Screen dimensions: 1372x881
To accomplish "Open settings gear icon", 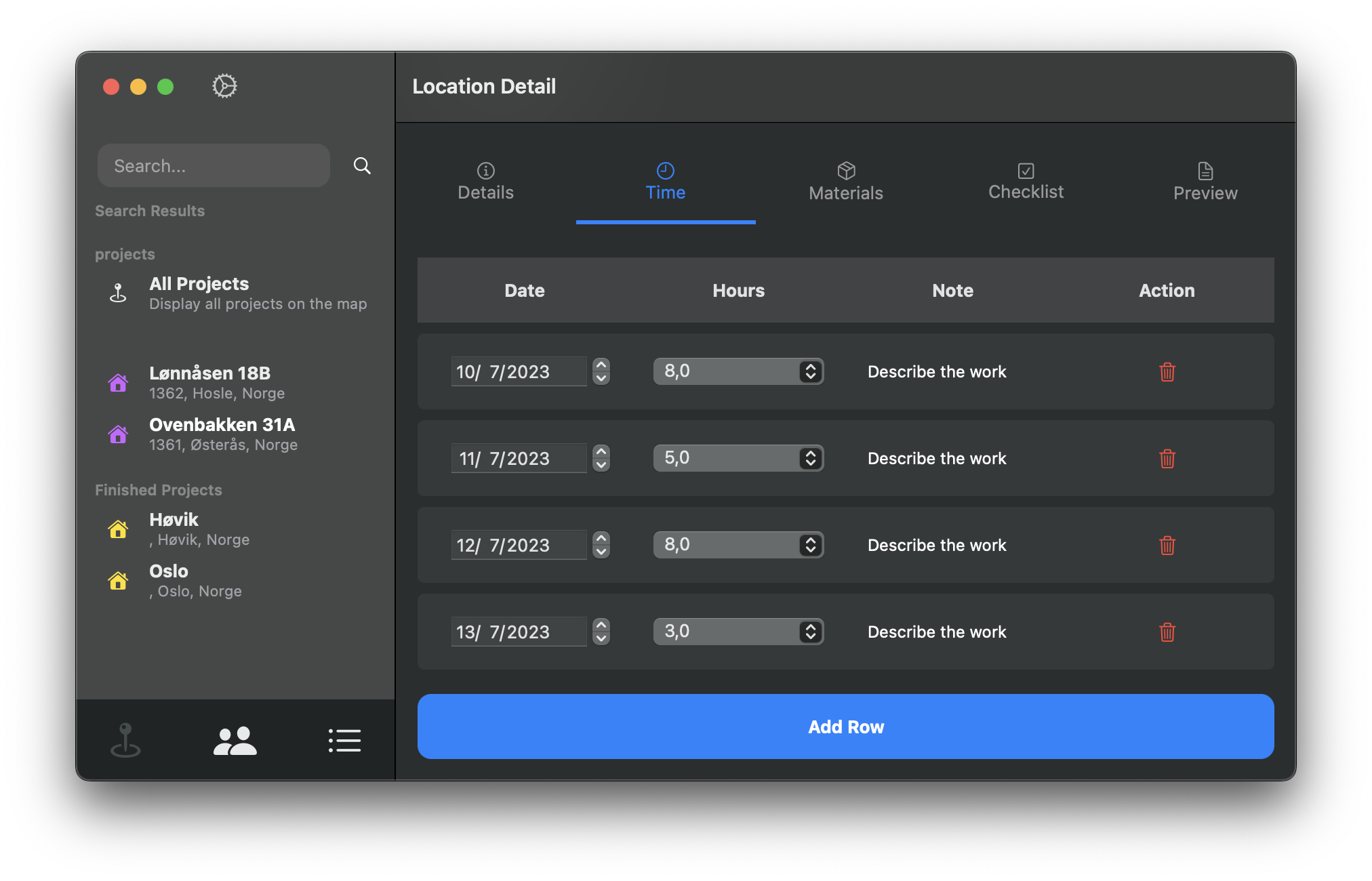I will coord(224,86).
